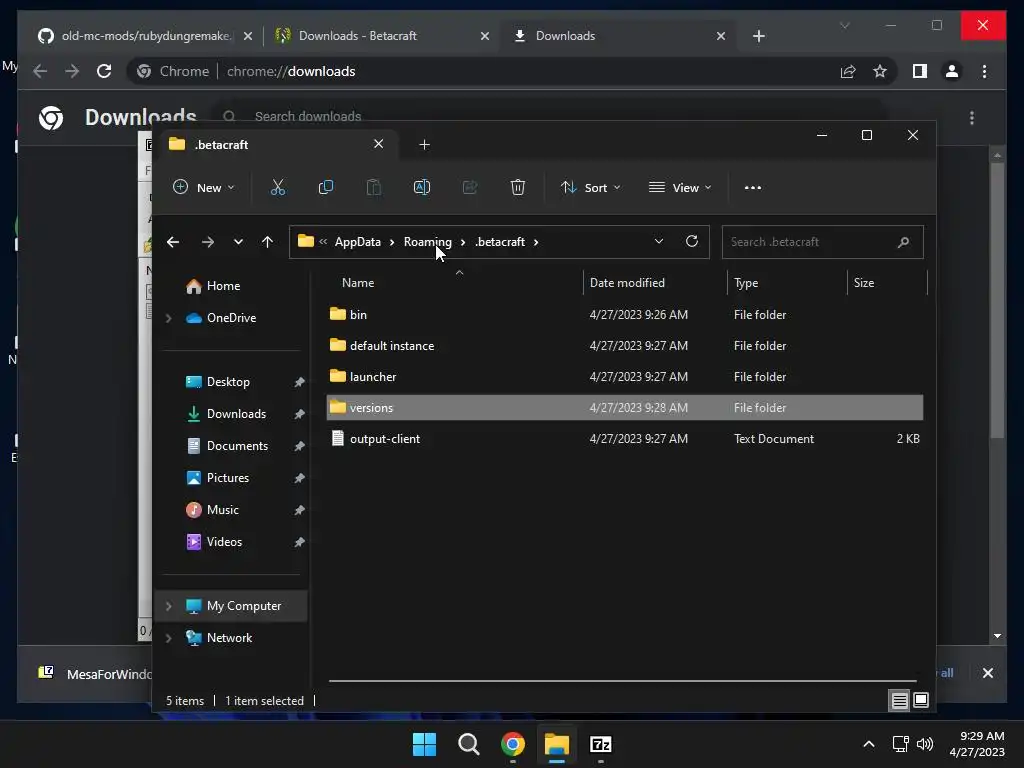Click the Paste clipboard icon in Explorer toolbar

point(374,187)
